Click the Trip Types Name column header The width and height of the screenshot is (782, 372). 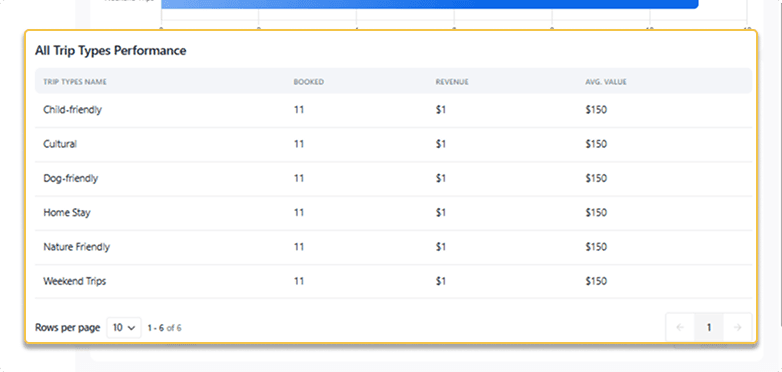[75, 82]
